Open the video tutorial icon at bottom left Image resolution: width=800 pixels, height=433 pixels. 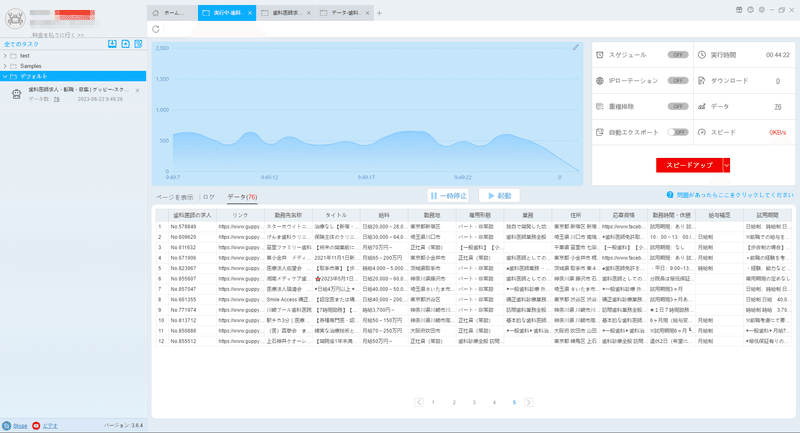[36, 425]
